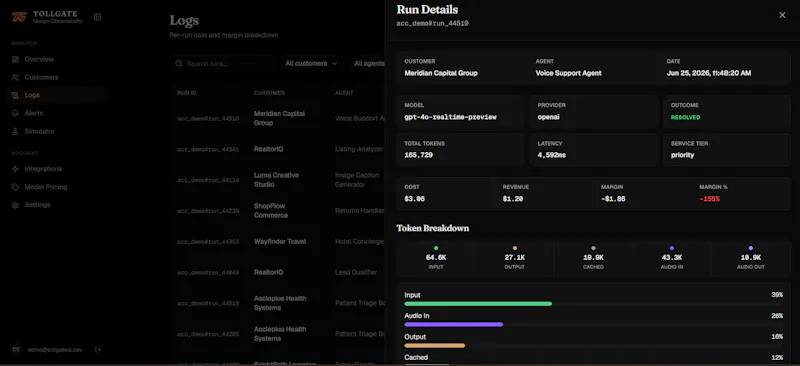Viewport: 800px width, 366px height.
Task: Sort by the AGENT column header
Action: 344,93
